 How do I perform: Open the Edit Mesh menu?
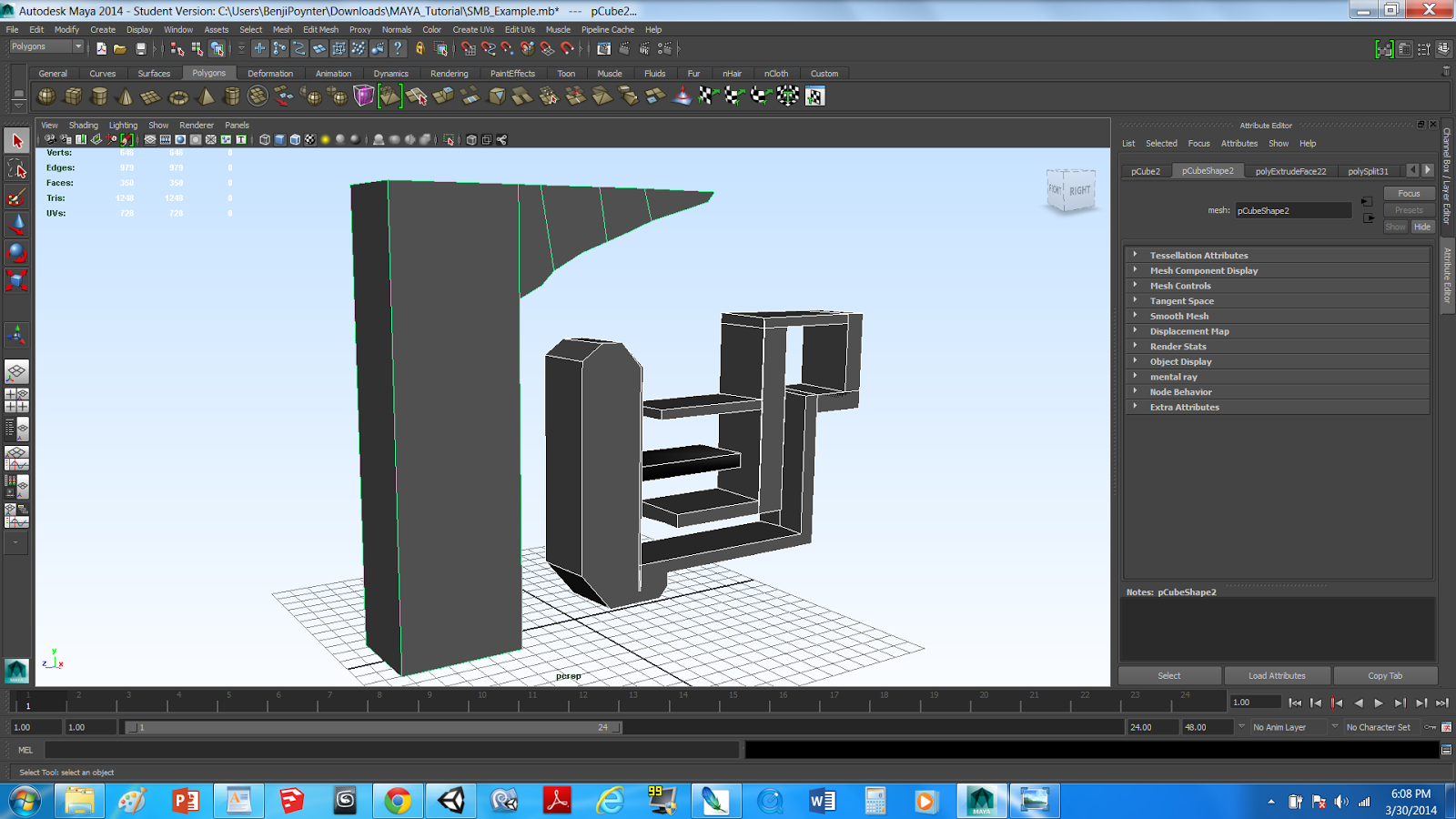coord(320,29)
